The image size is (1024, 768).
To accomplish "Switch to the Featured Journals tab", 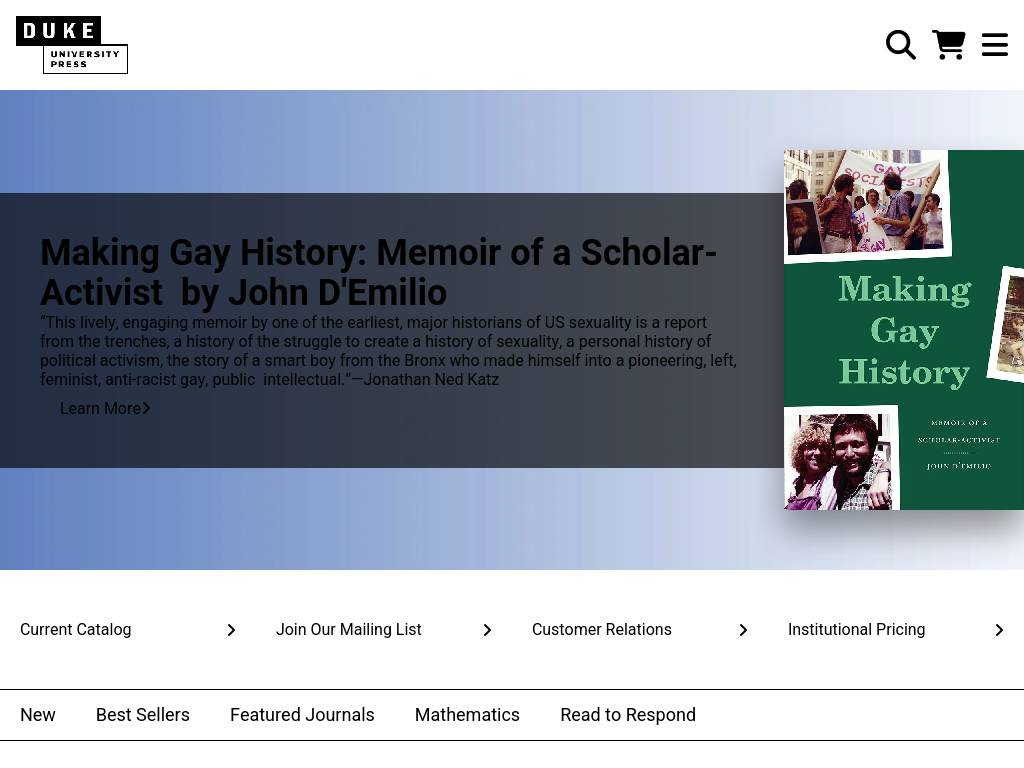I will (x=302, y=715).
